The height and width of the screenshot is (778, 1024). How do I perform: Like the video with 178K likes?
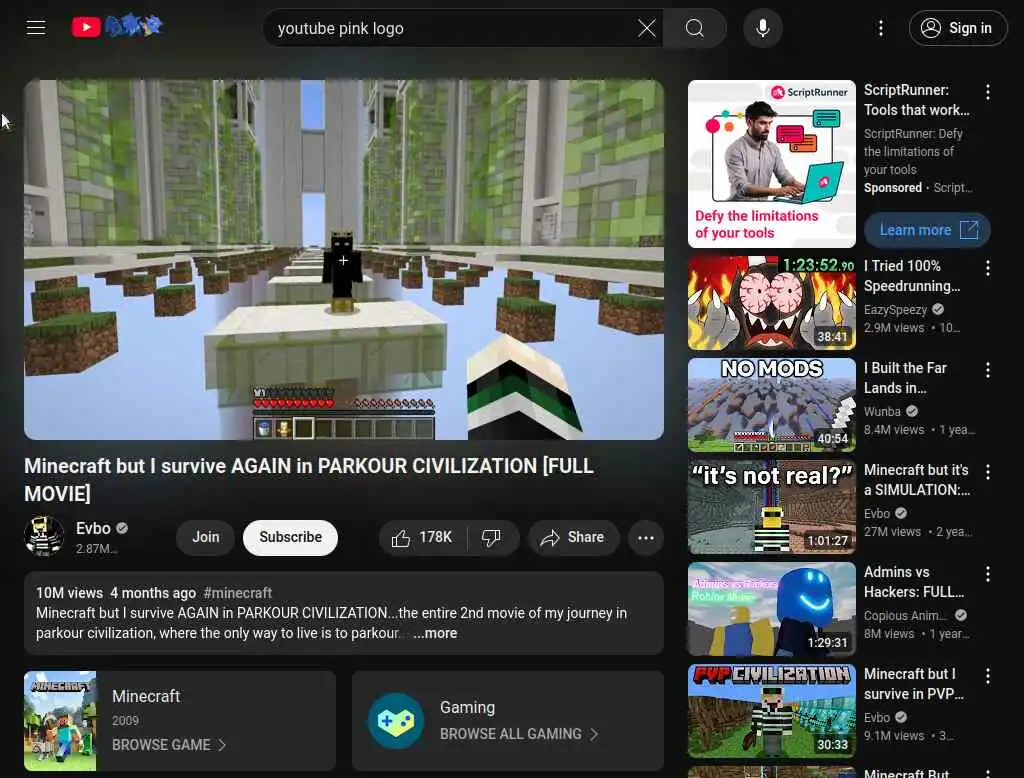[x=422, y=538]
